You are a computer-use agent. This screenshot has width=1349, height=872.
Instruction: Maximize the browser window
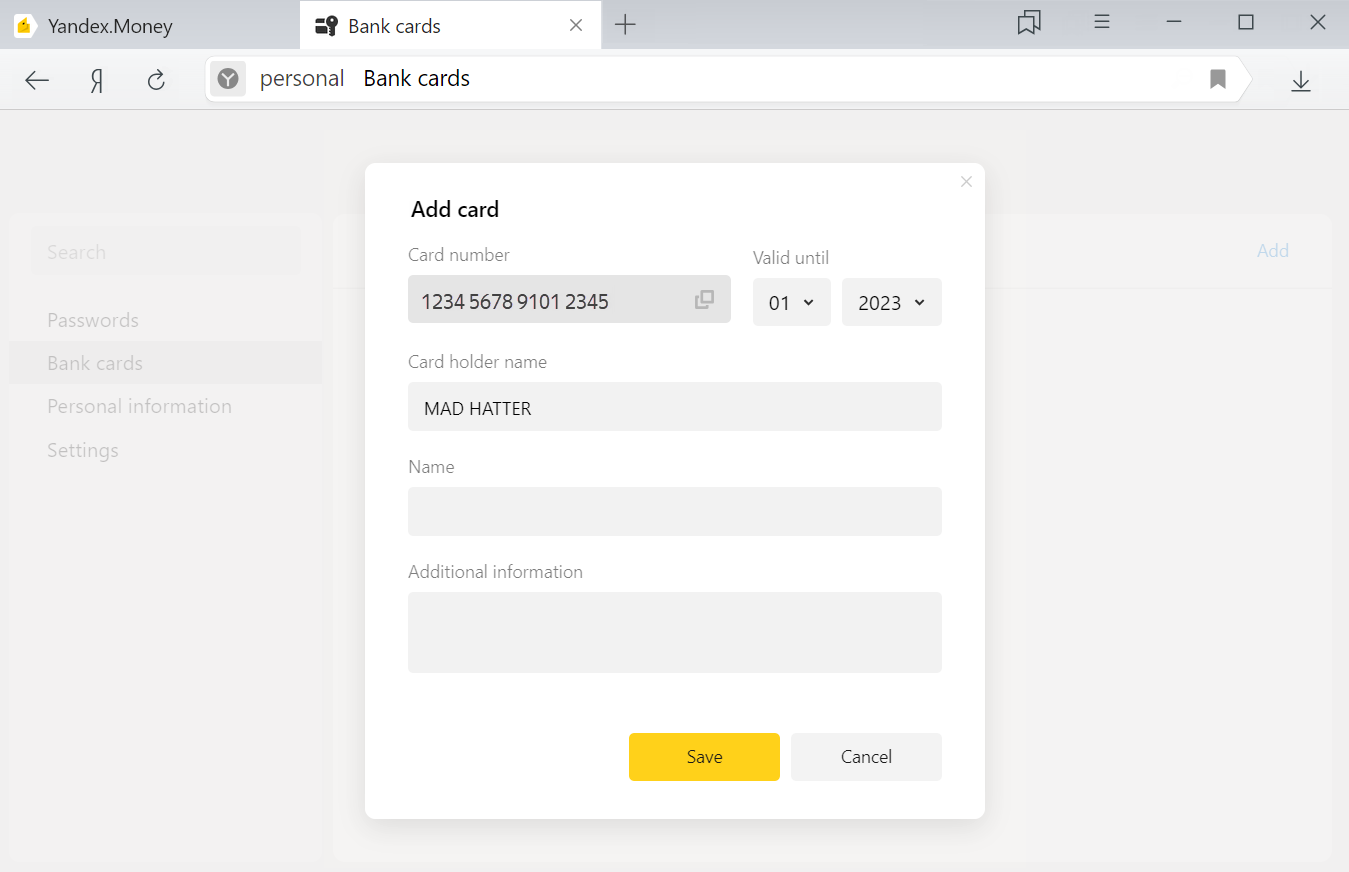[x=1246, y=22]
